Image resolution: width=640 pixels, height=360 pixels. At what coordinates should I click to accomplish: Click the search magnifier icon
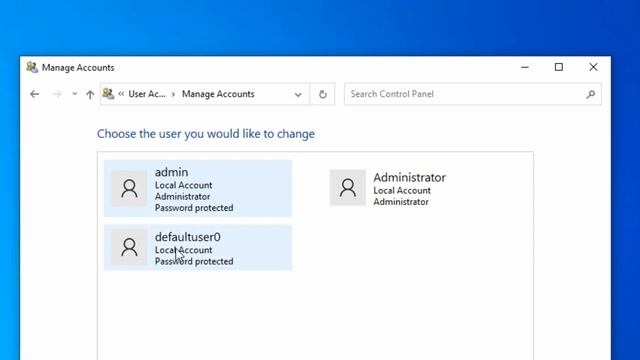tap(590, 95)
